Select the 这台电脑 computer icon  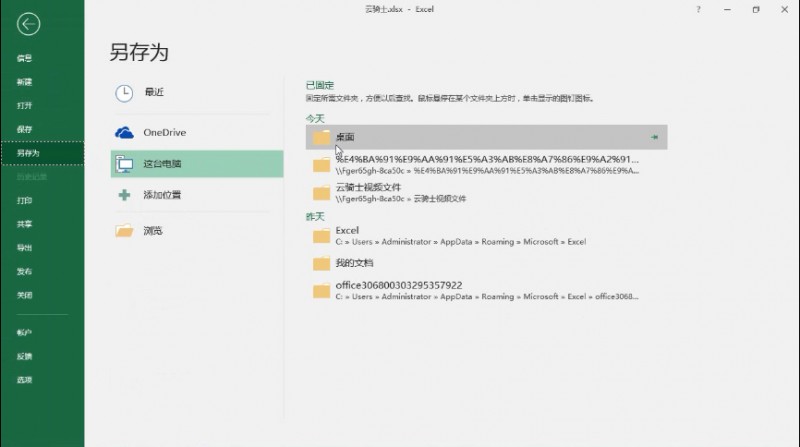pos(124,164)
